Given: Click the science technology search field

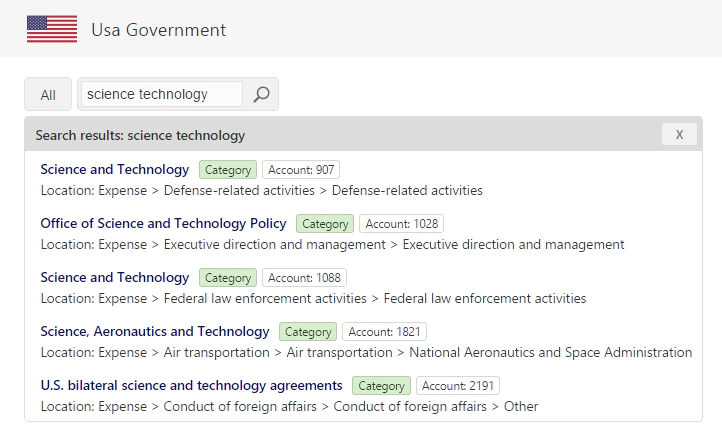Looking at the screenshot, I should tap(162, 94).
